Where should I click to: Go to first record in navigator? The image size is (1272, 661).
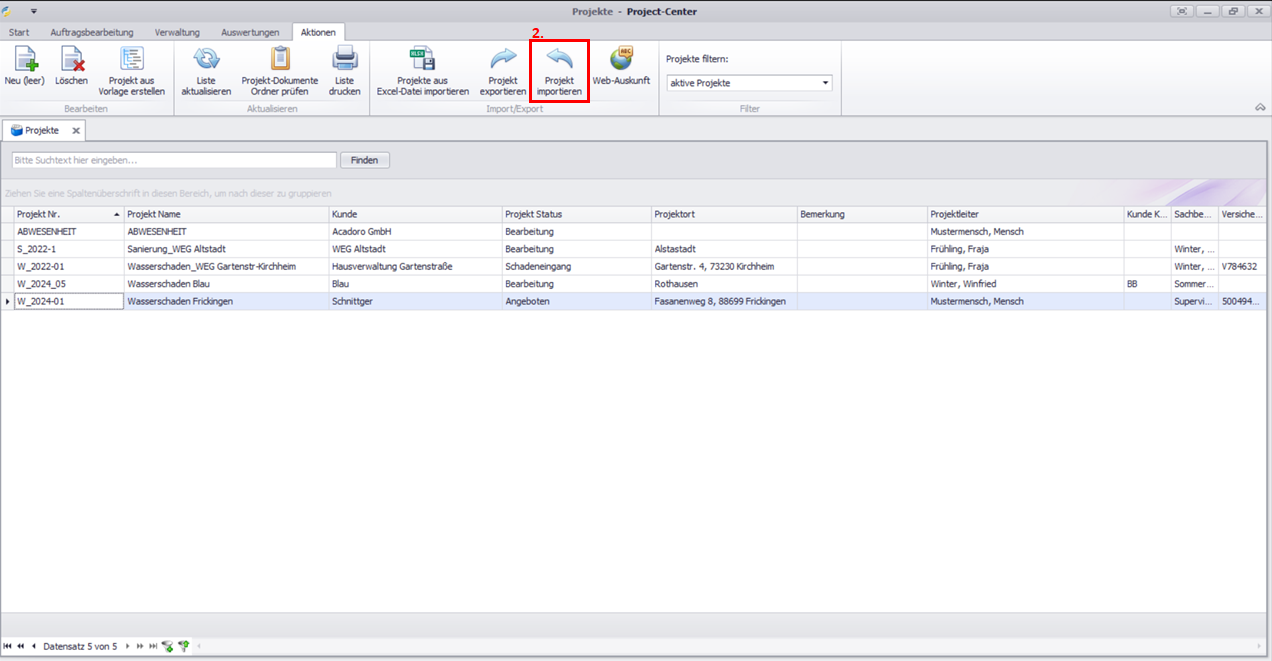[8, 647]
